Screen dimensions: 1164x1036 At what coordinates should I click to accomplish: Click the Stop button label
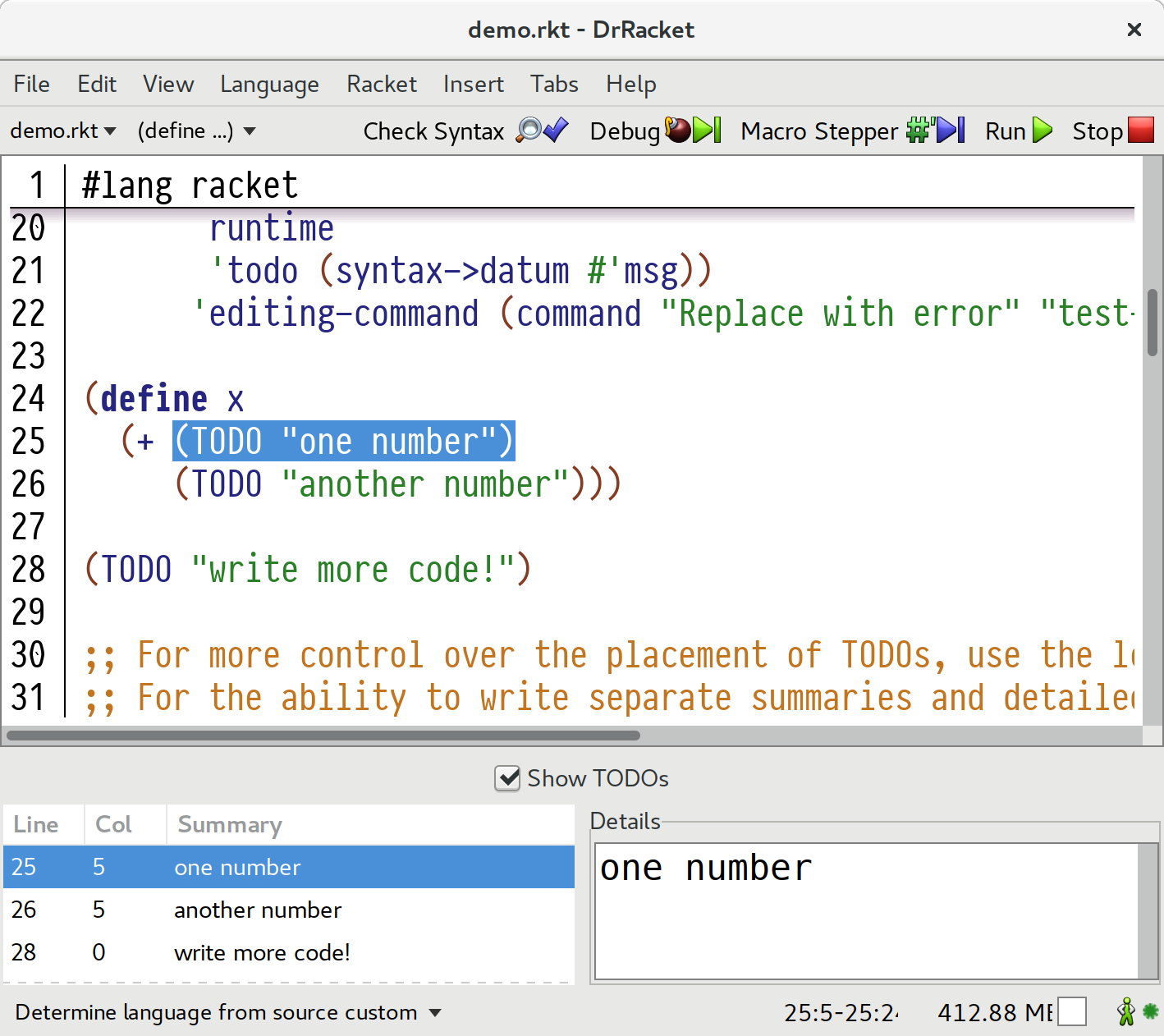click(x=1096, y=131)
